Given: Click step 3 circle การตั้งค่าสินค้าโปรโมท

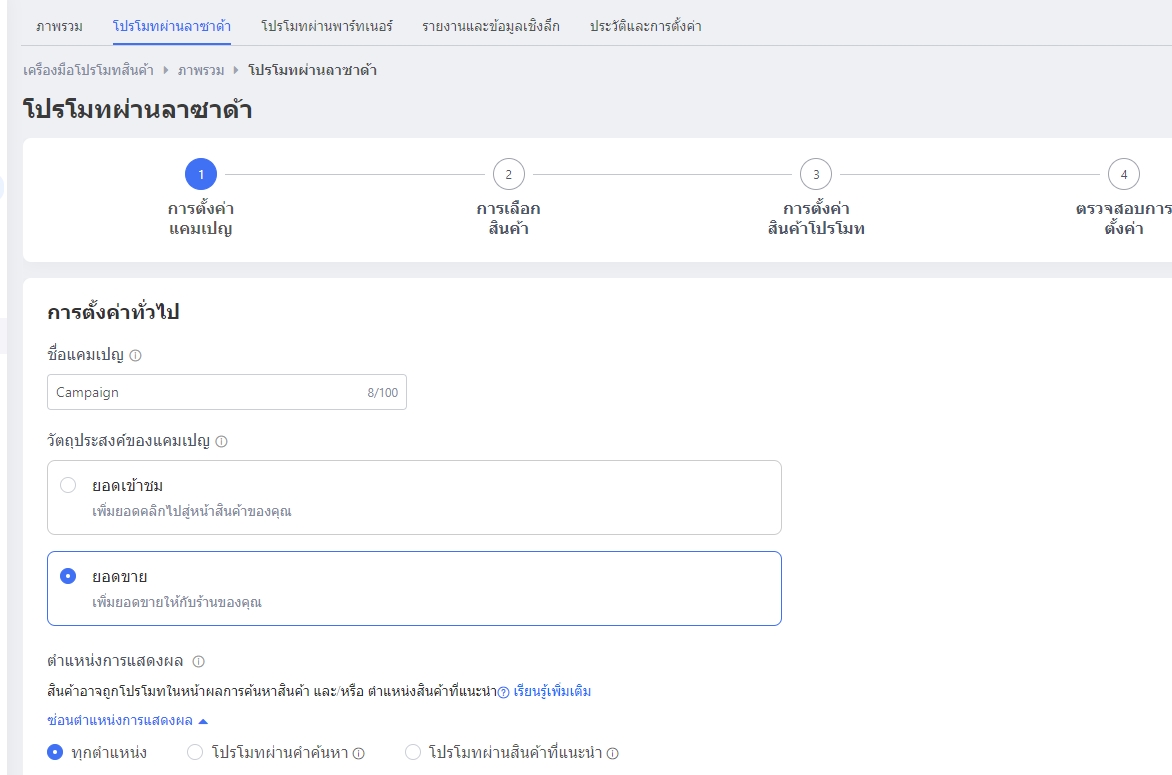Looking at the screenshot, I should pyautogui.click(x=816, y=174).
